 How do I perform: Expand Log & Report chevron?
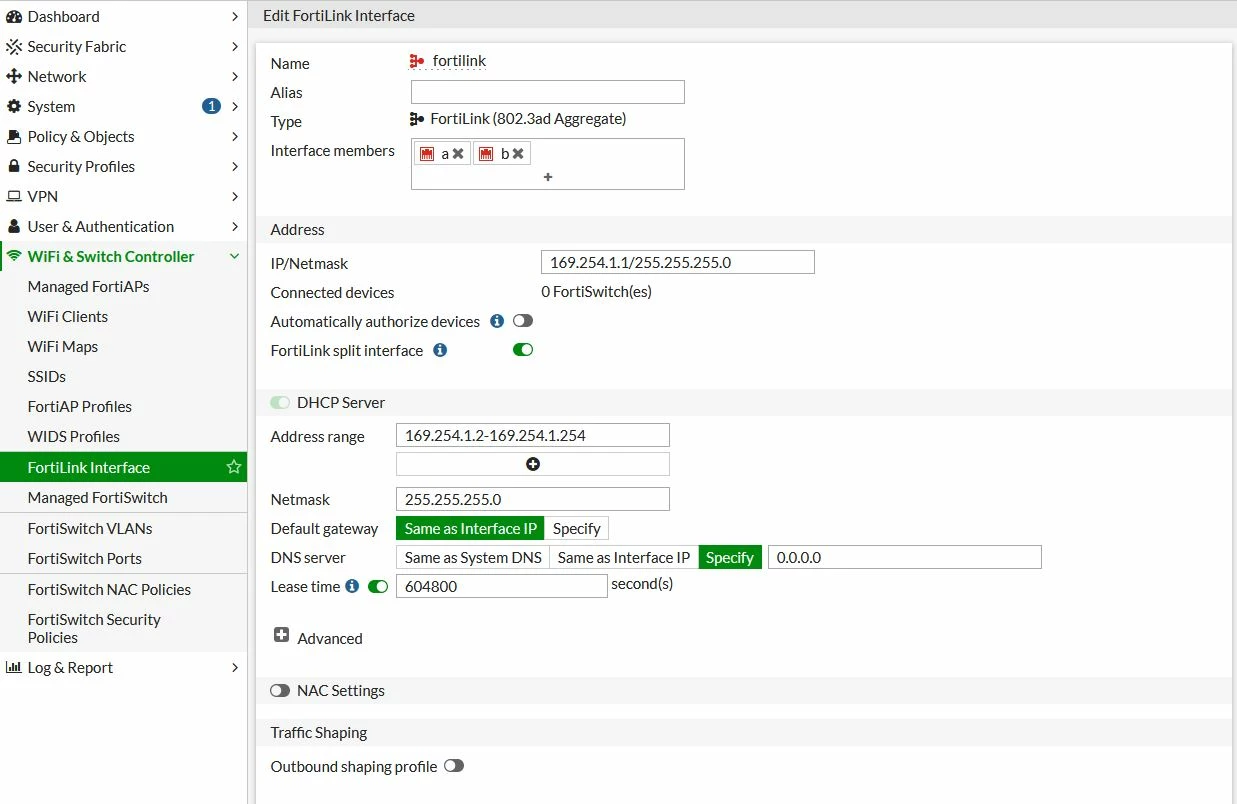click(234, 668)
